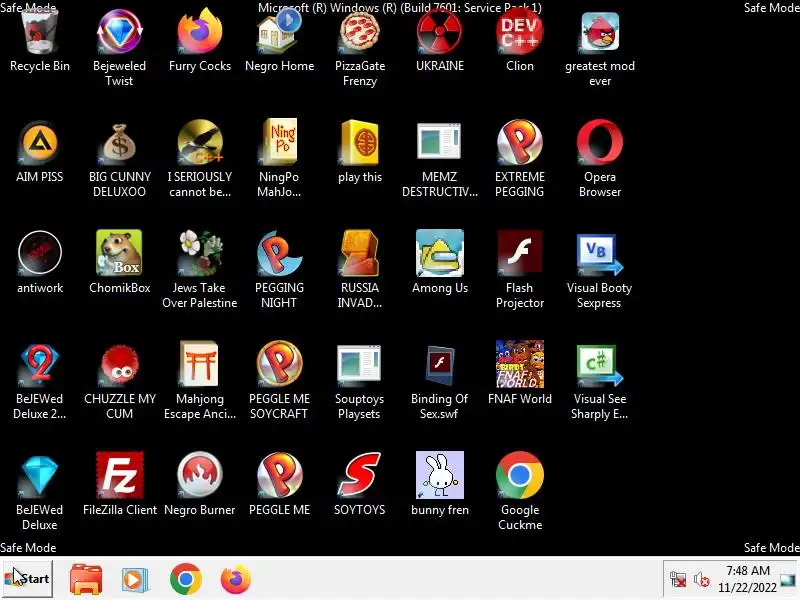This screenshot has height=600, width=800.
Task: Open Google Chrome from the taskbar
Action: click(186, 579)
